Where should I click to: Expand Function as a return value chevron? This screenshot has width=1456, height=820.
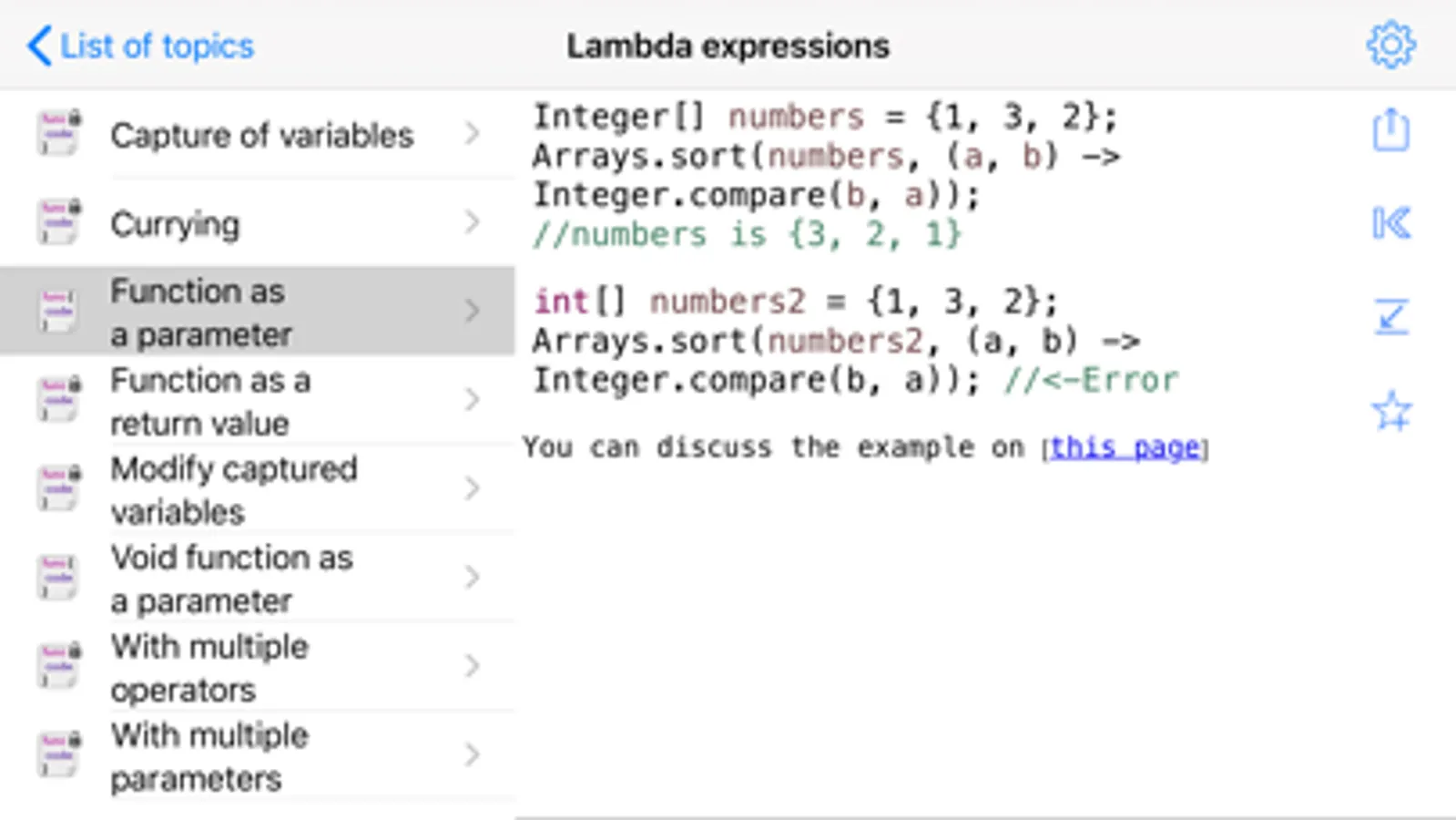pyautogui.click(x=472, y=400)
